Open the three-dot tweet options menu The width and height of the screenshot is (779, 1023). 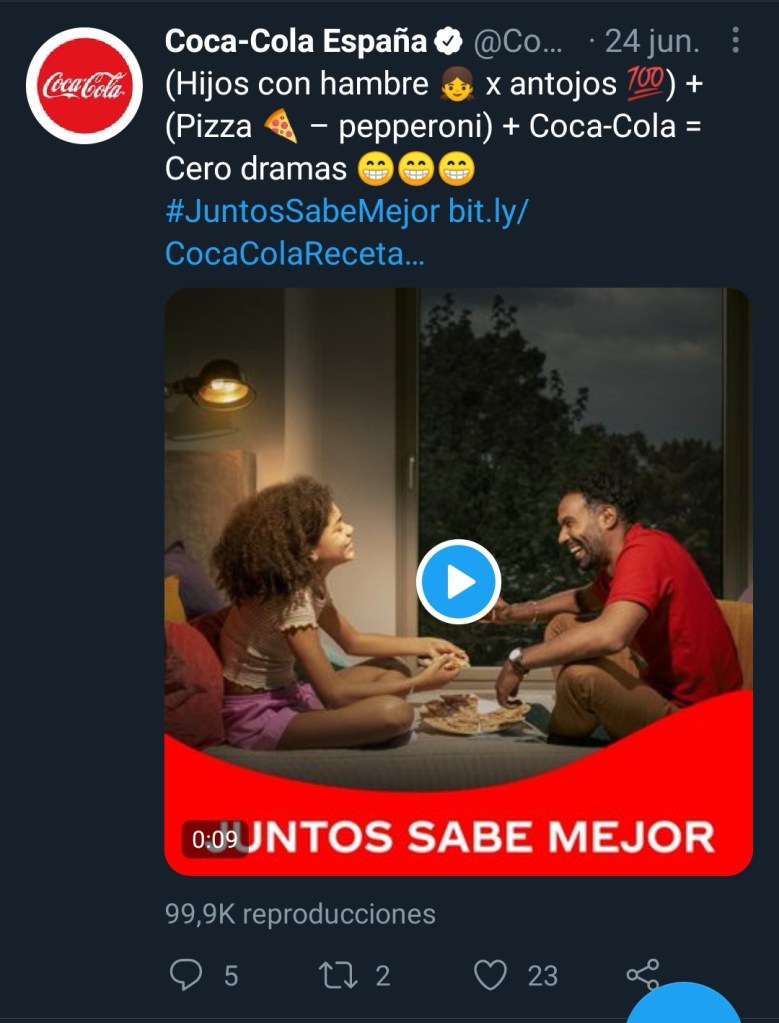pos(735,40)
